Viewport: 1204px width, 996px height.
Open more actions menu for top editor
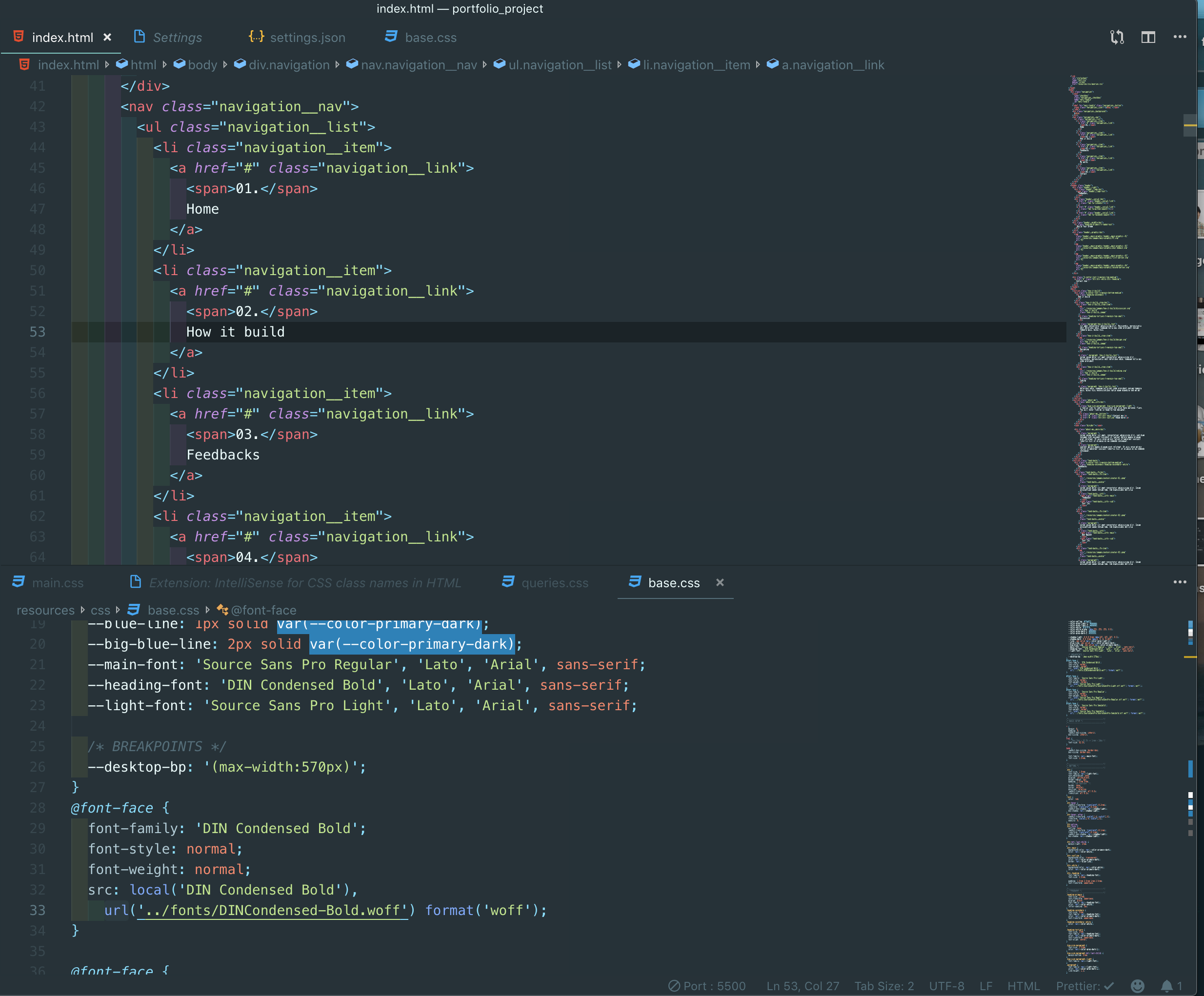coord(1179,37)
